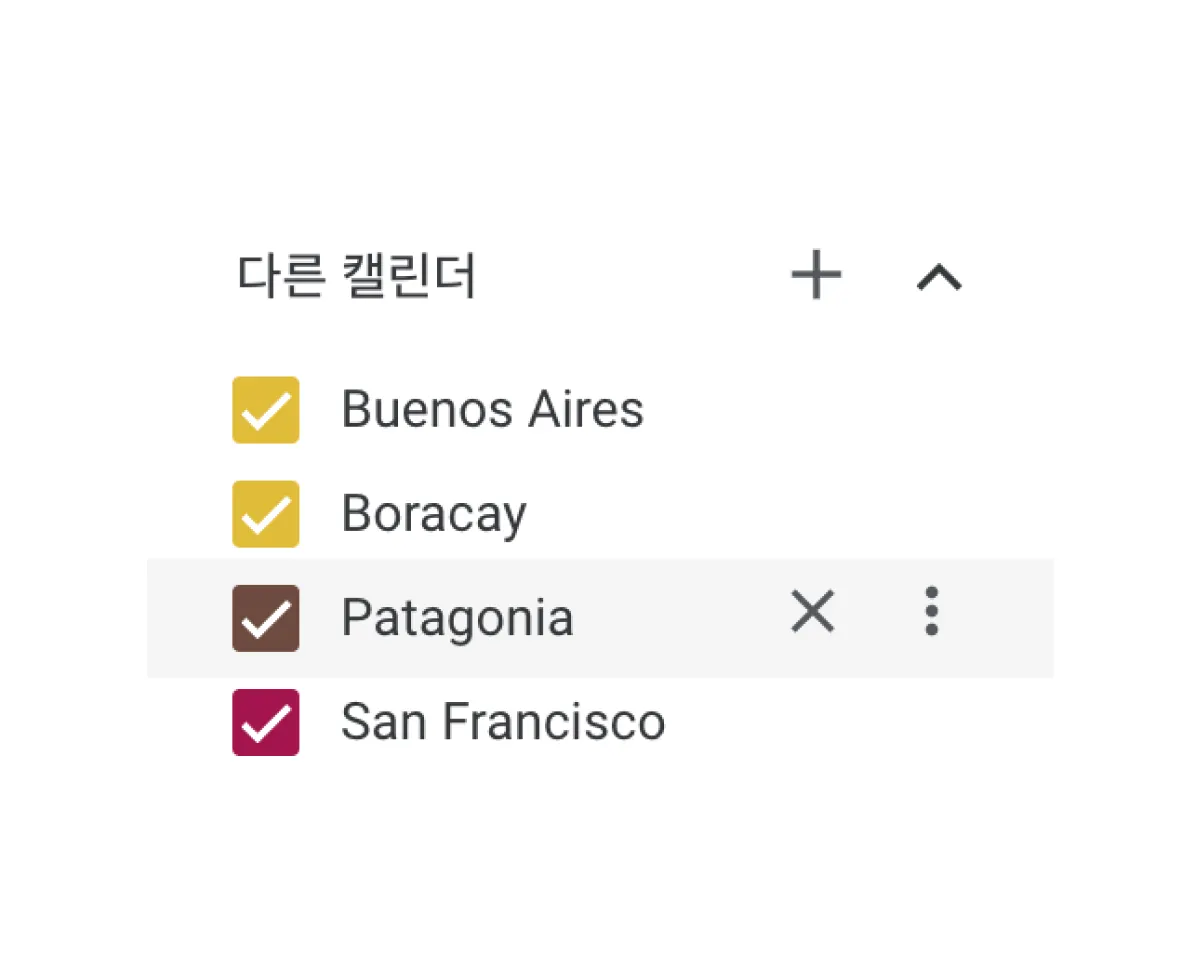
Task: Toggle the Patagonia calendar checkbox
Action: pos(266,618)
